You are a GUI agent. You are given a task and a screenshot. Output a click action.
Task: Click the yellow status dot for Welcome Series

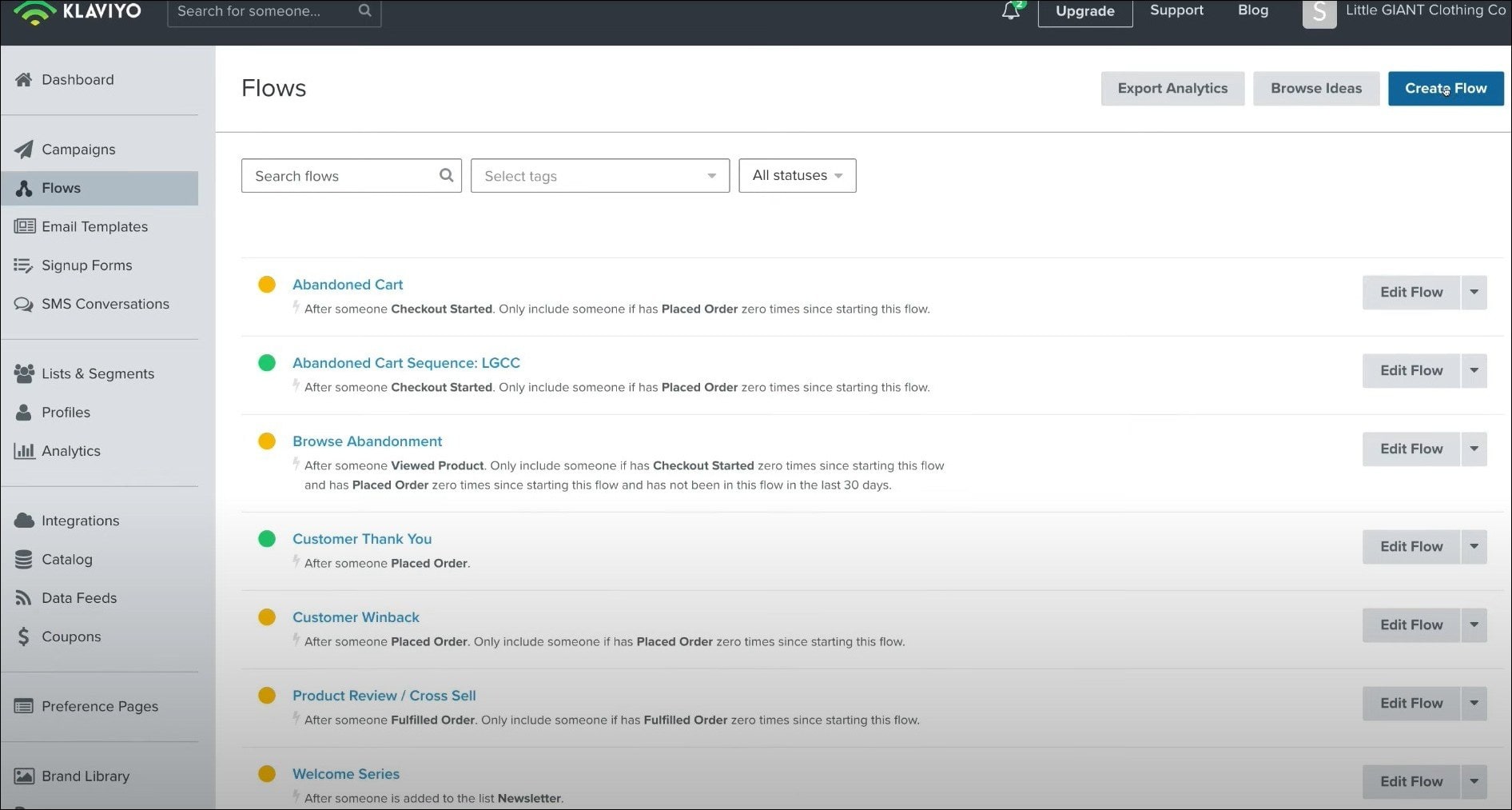click(x=267, y=774)
